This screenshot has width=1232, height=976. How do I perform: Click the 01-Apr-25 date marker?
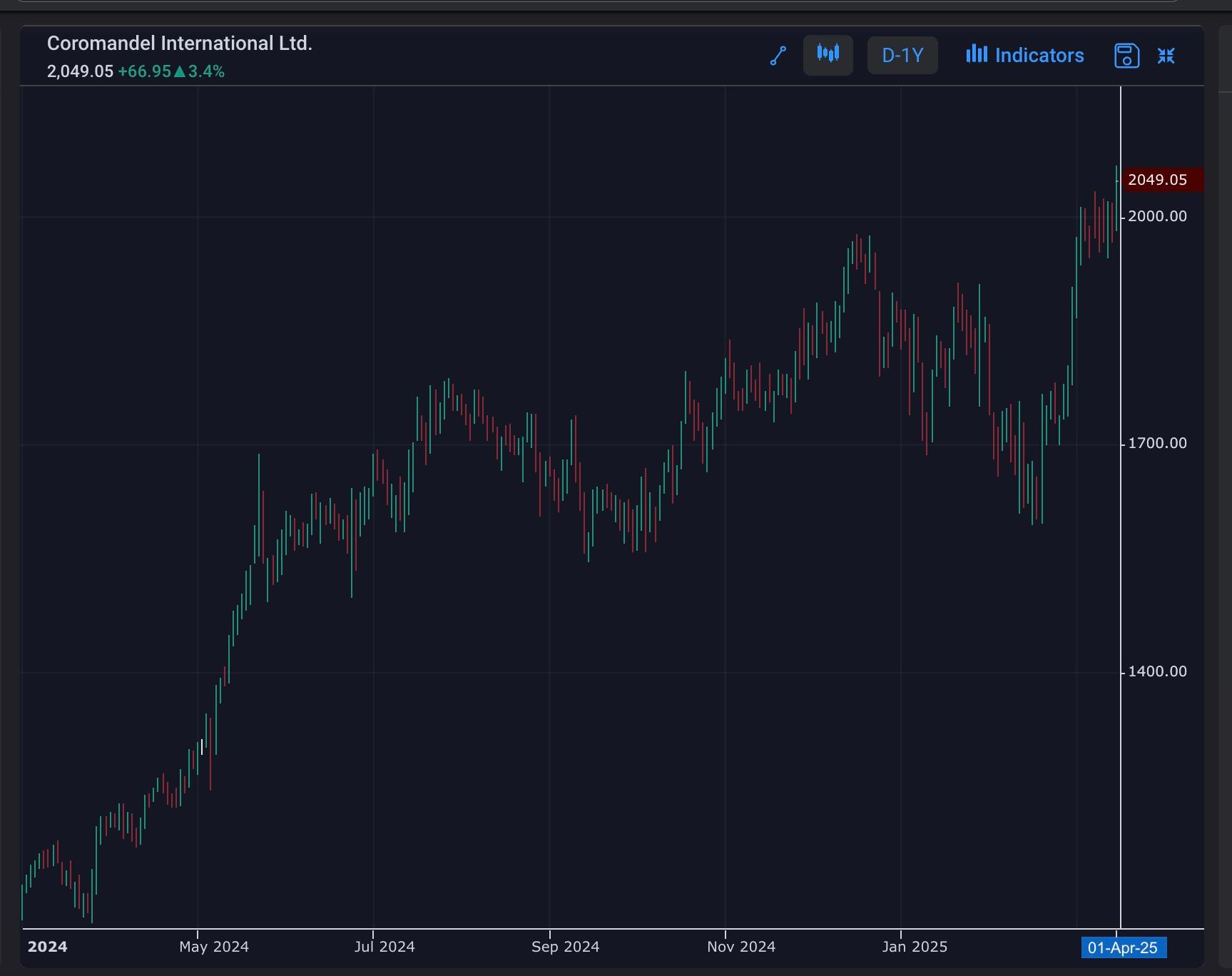pos(1124,947)
